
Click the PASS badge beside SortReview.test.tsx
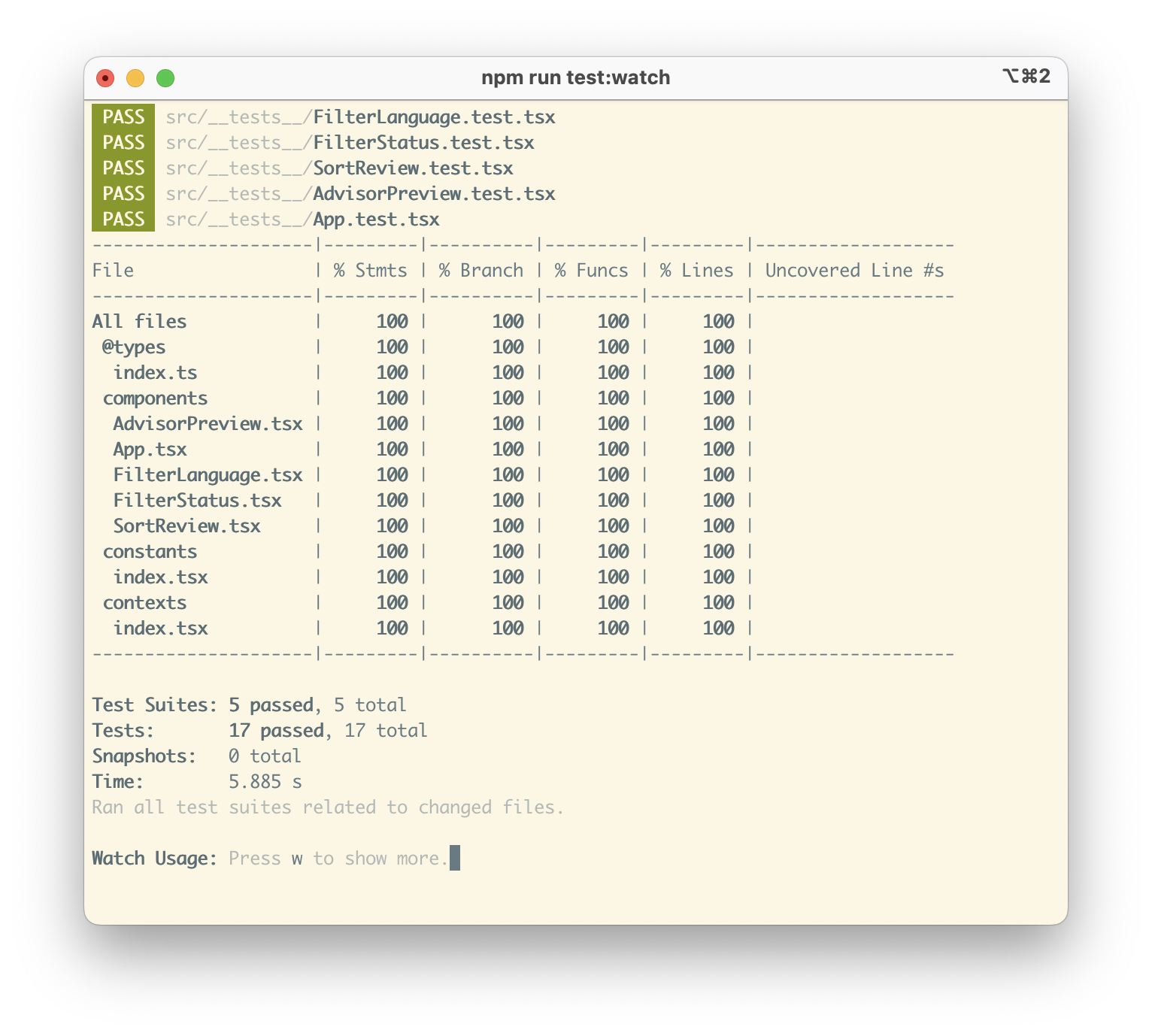tap(123, 168)
